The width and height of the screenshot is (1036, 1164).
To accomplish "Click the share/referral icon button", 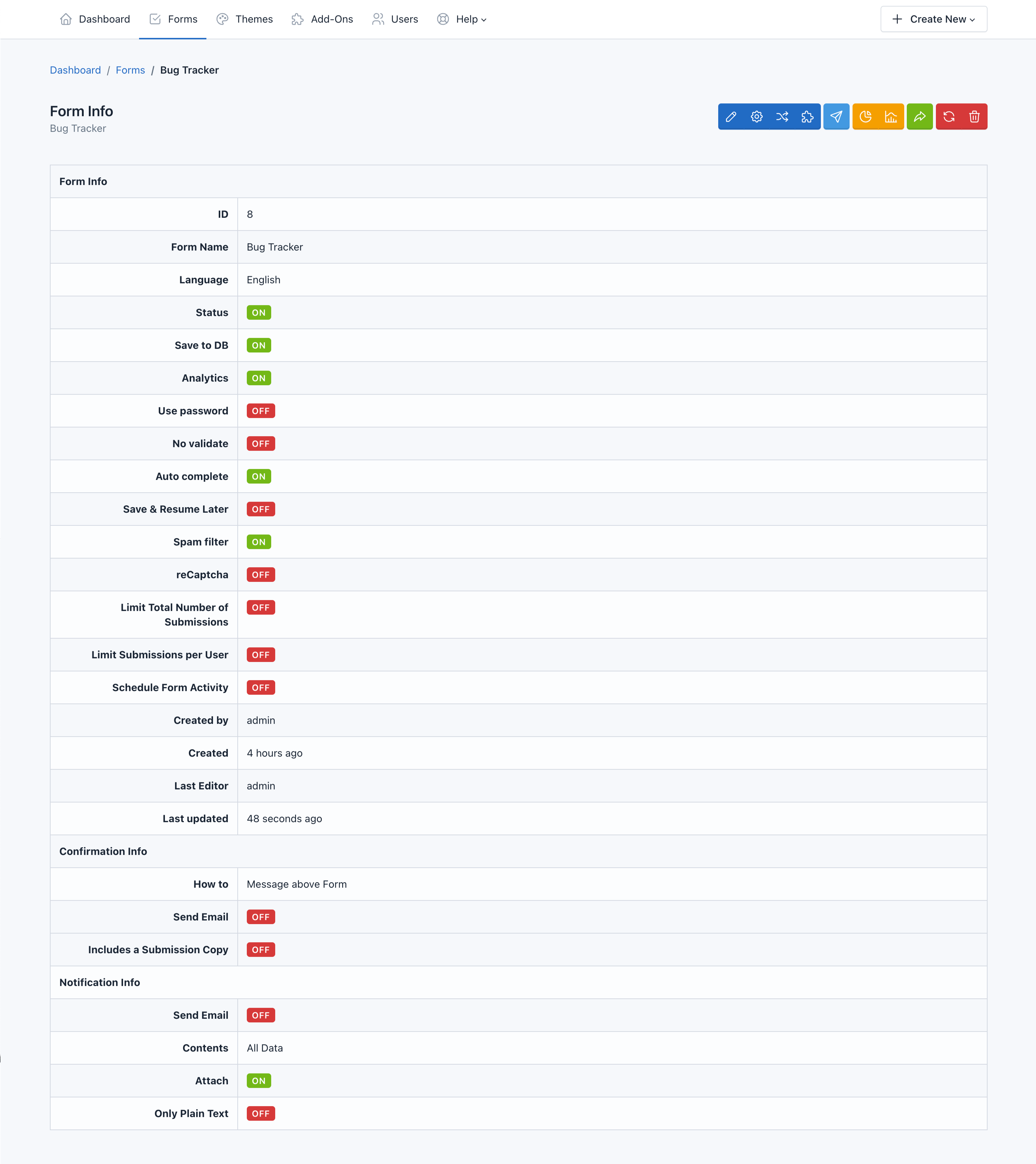I will tap(921, 117).
